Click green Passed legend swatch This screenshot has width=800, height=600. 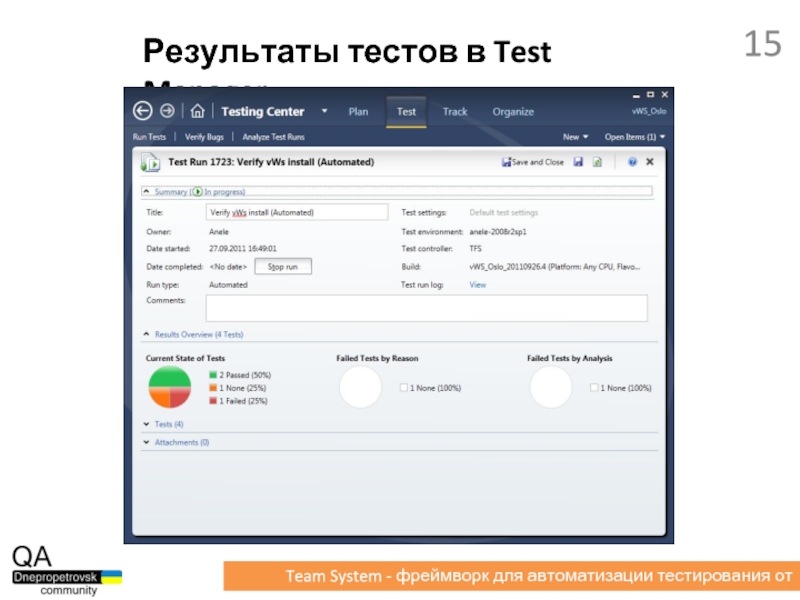[213, 375]
